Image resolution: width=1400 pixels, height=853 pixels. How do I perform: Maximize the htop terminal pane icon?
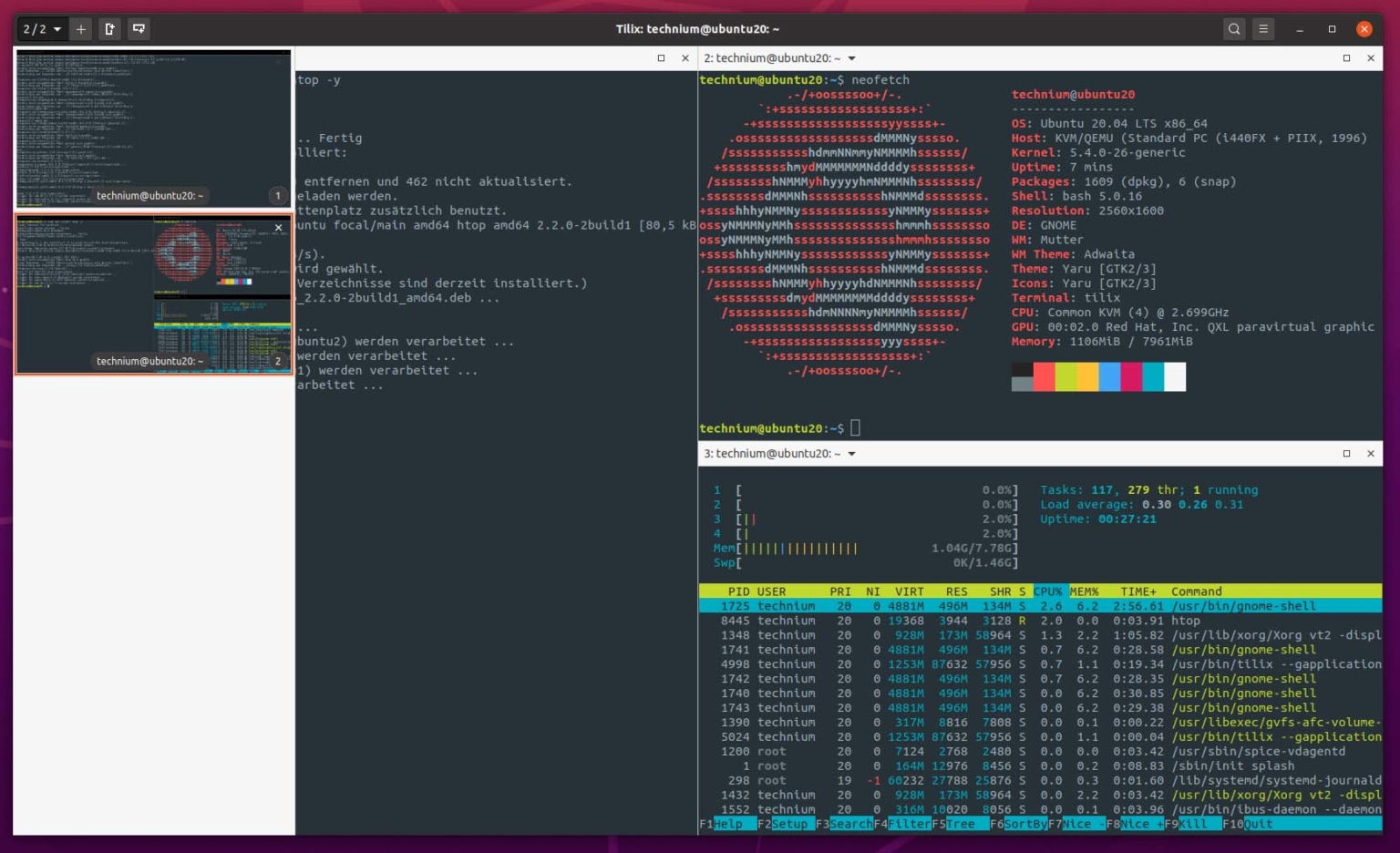point(1345,453)
